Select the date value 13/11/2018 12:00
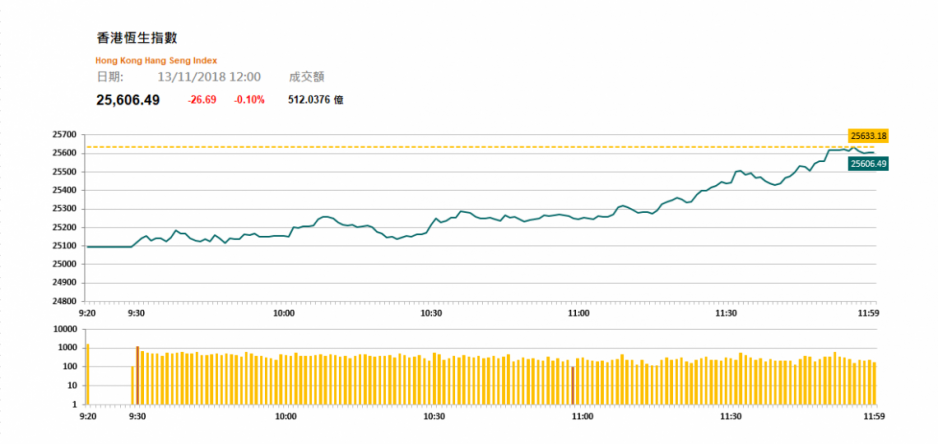Screen dimensions: 938x444 coord(209,77)
